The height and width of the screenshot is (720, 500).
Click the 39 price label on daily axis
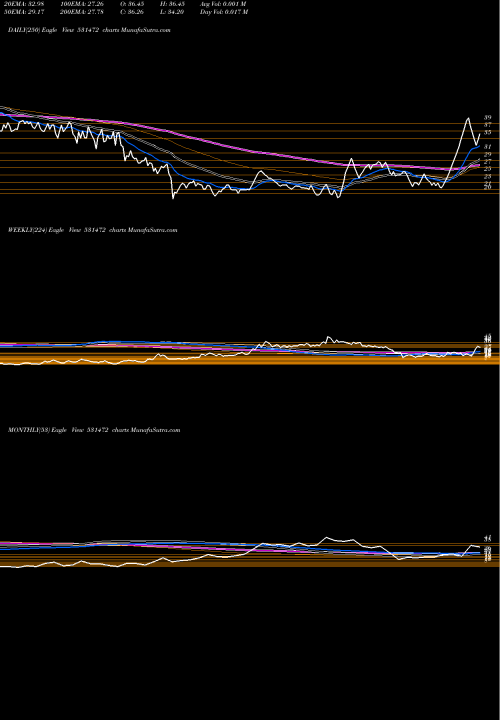coord(488,118)
